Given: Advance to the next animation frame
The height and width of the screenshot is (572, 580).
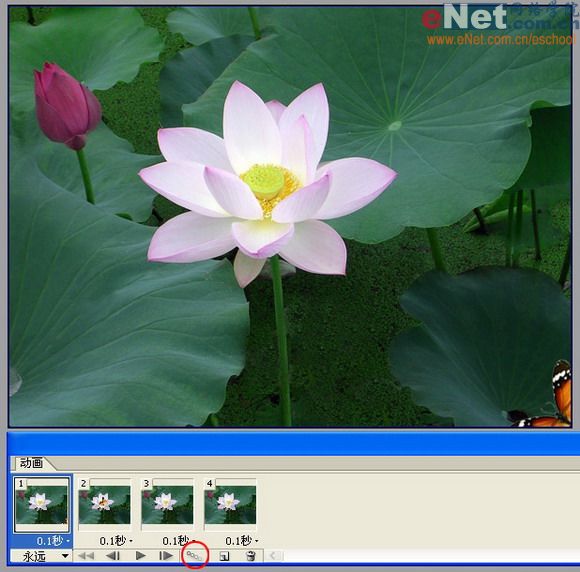Looking at the screenshot, I should pos(166,555).
